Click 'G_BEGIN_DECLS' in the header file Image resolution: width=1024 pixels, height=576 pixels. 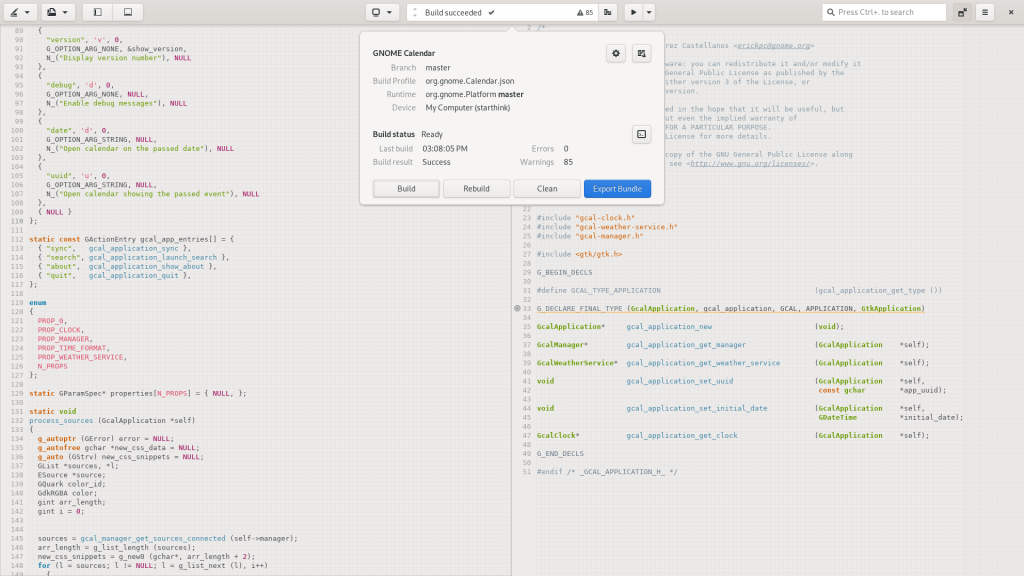coord(564,272)
